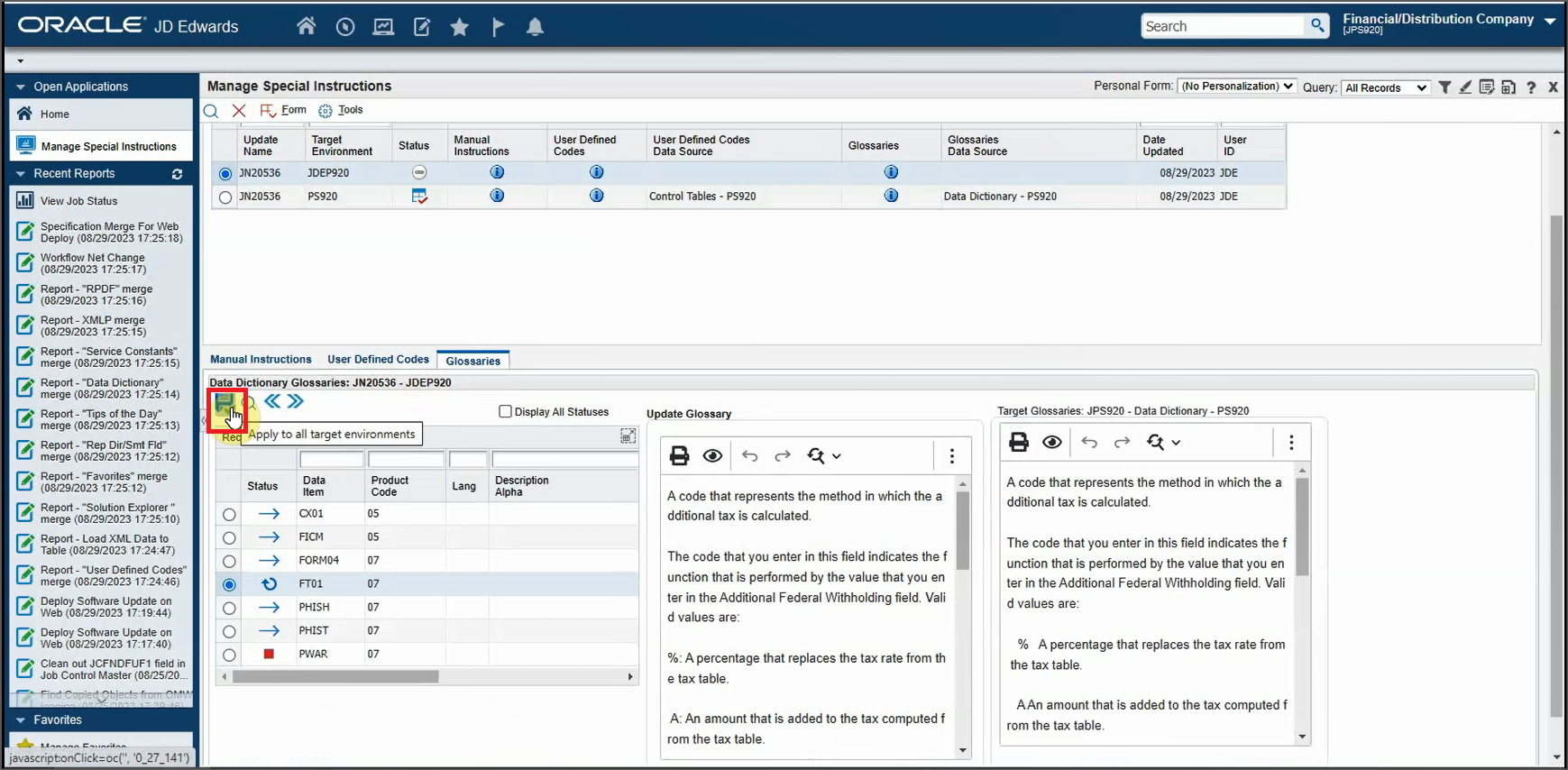Maximize the glossary grid icon

628,436
